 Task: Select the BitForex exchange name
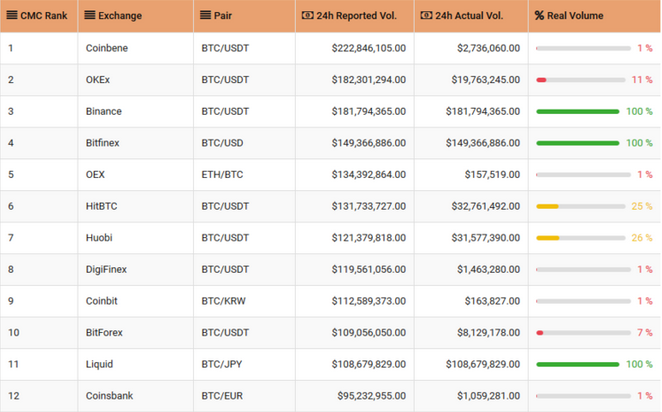[104, 333]
